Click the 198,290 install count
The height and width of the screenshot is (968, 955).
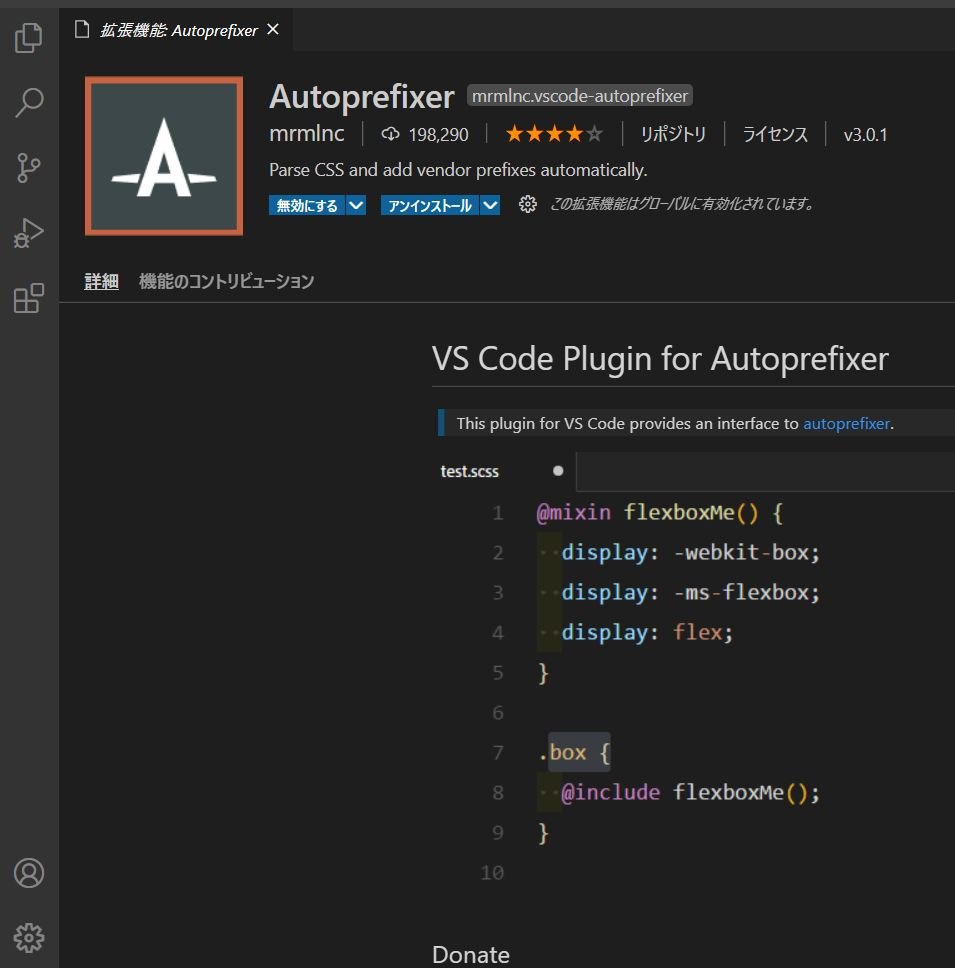point(438,135)
